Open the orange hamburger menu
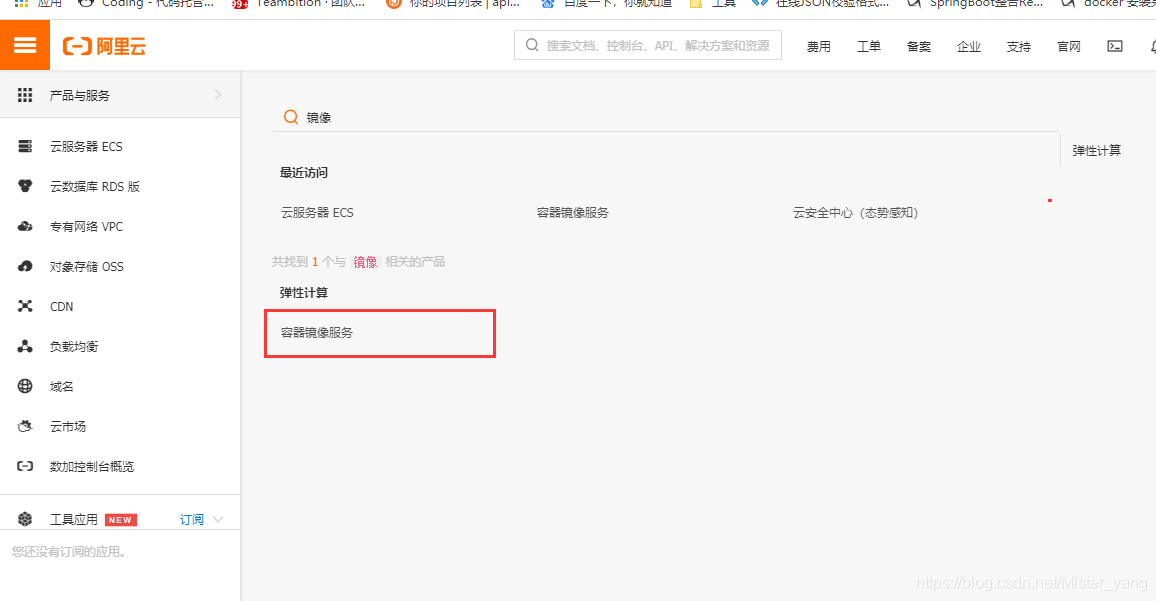This screenshot has height=601, width=1156. pyautogui.click(x=25, y=46)
